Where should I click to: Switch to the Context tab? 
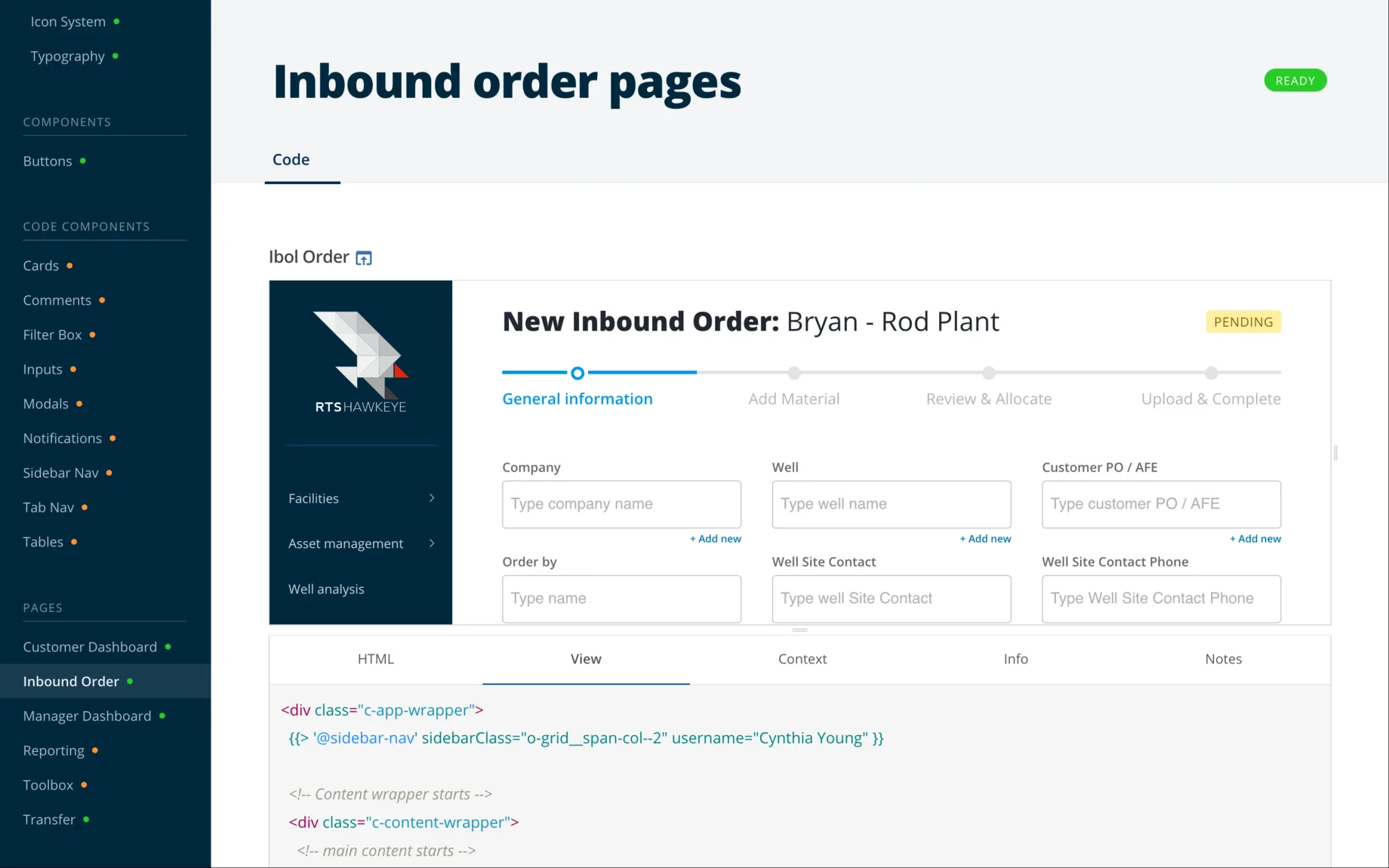802,659
